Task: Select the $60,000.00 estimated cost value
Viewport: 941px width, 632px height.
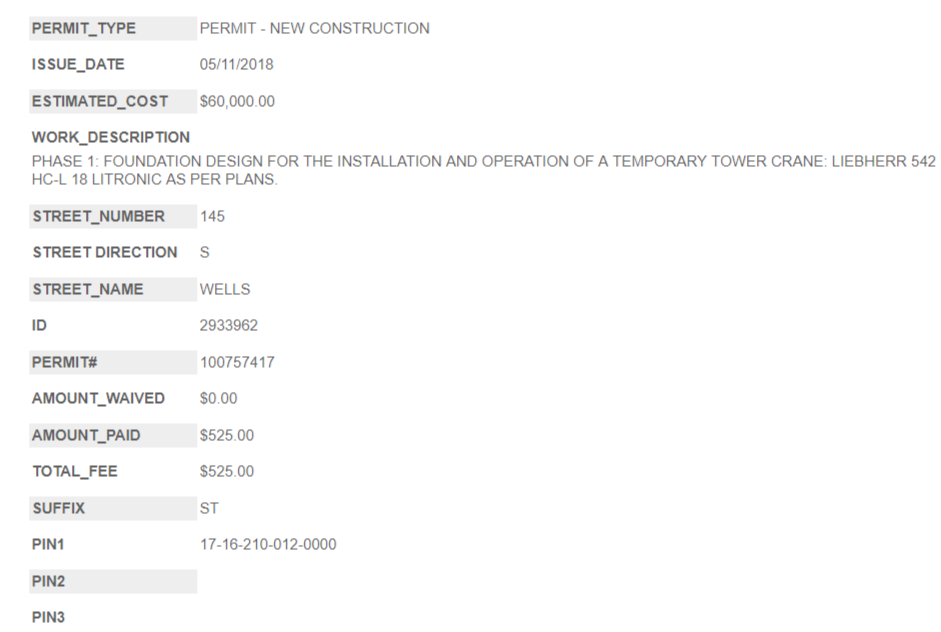Action: (237, 102)
